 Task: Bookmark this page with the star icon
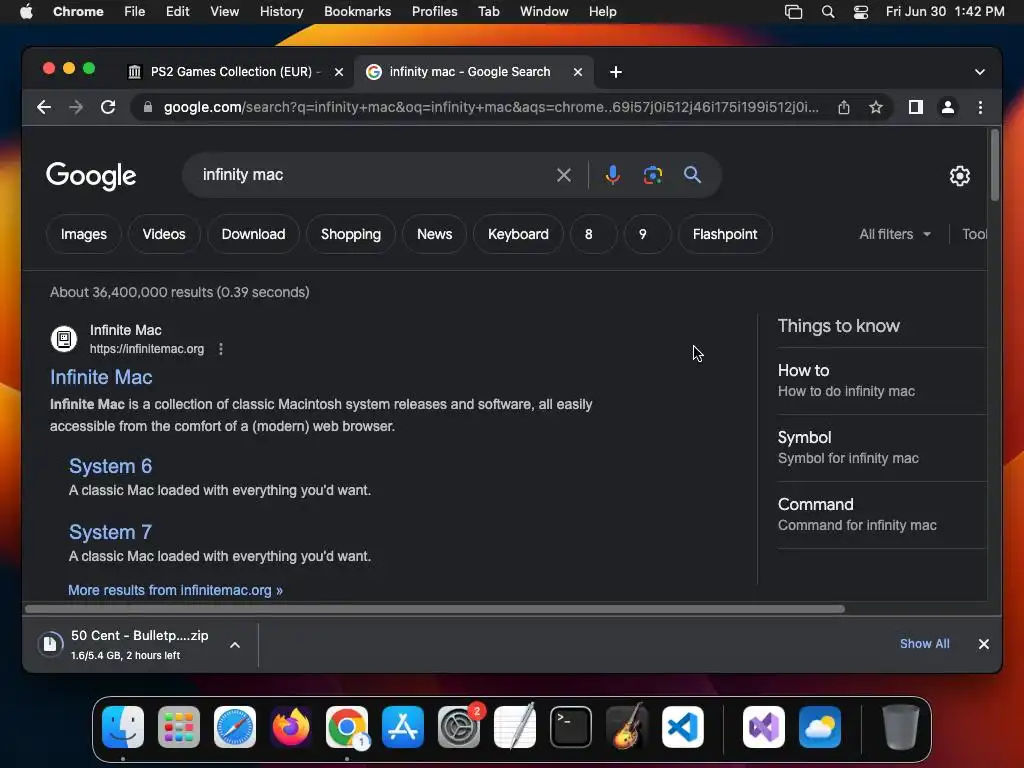pos(876,107)
